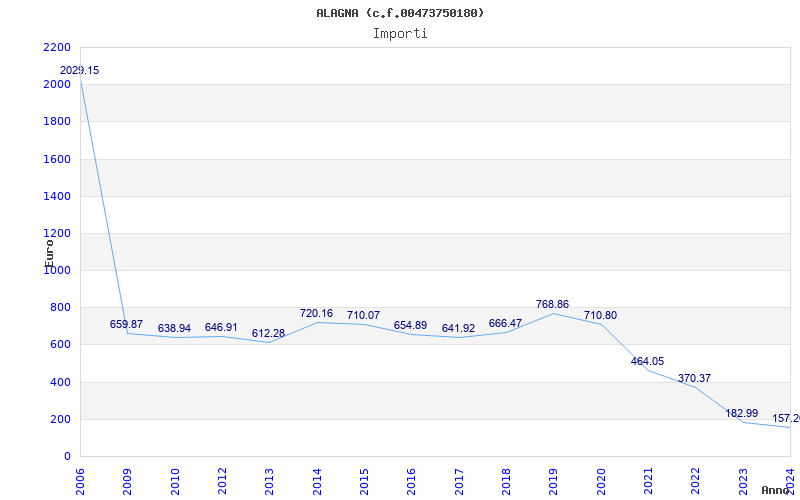The width and height of the screenshot is (800, 500).
Task: Click the 2009 x-axis year label
Action: click(x=128, y=482)
